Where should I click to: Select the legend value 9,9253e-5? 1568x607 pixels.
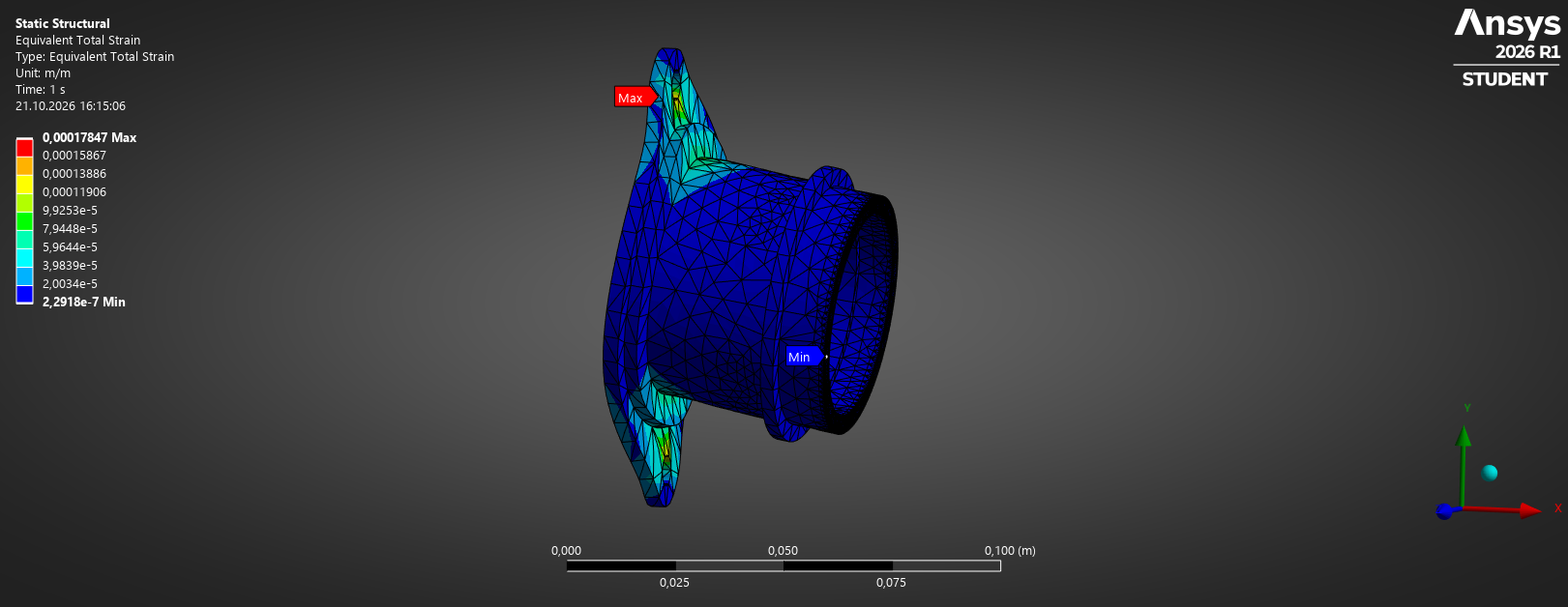coord(70,211)
